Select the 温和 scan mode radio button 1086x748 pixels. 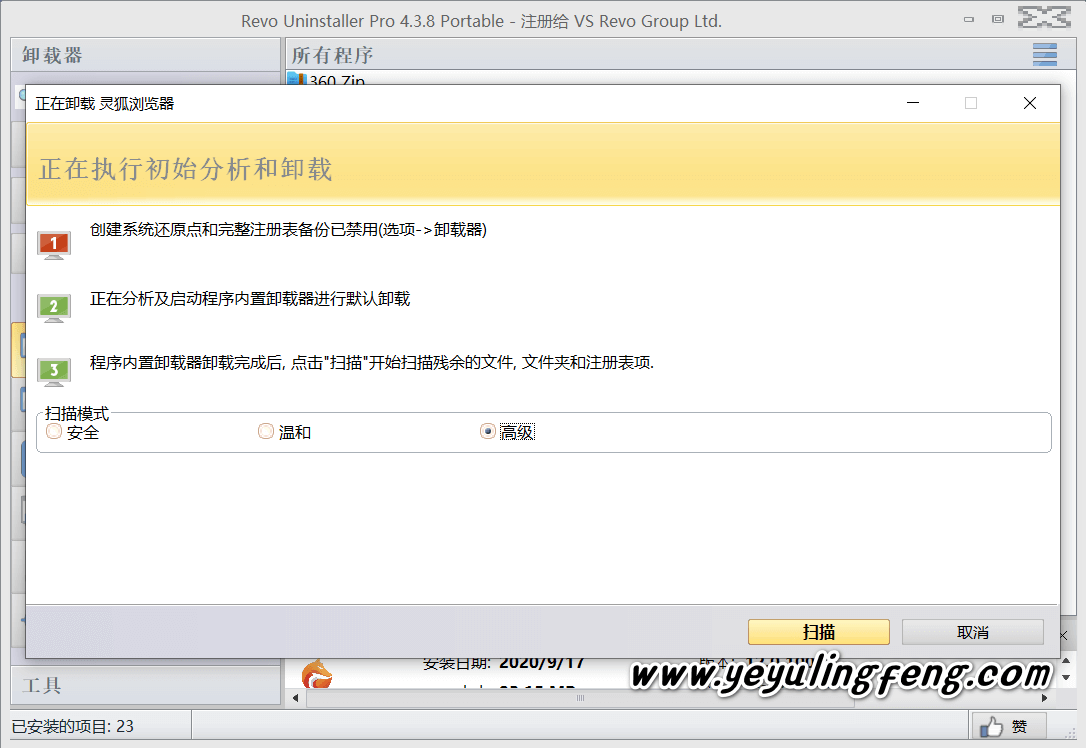(266, 431)
